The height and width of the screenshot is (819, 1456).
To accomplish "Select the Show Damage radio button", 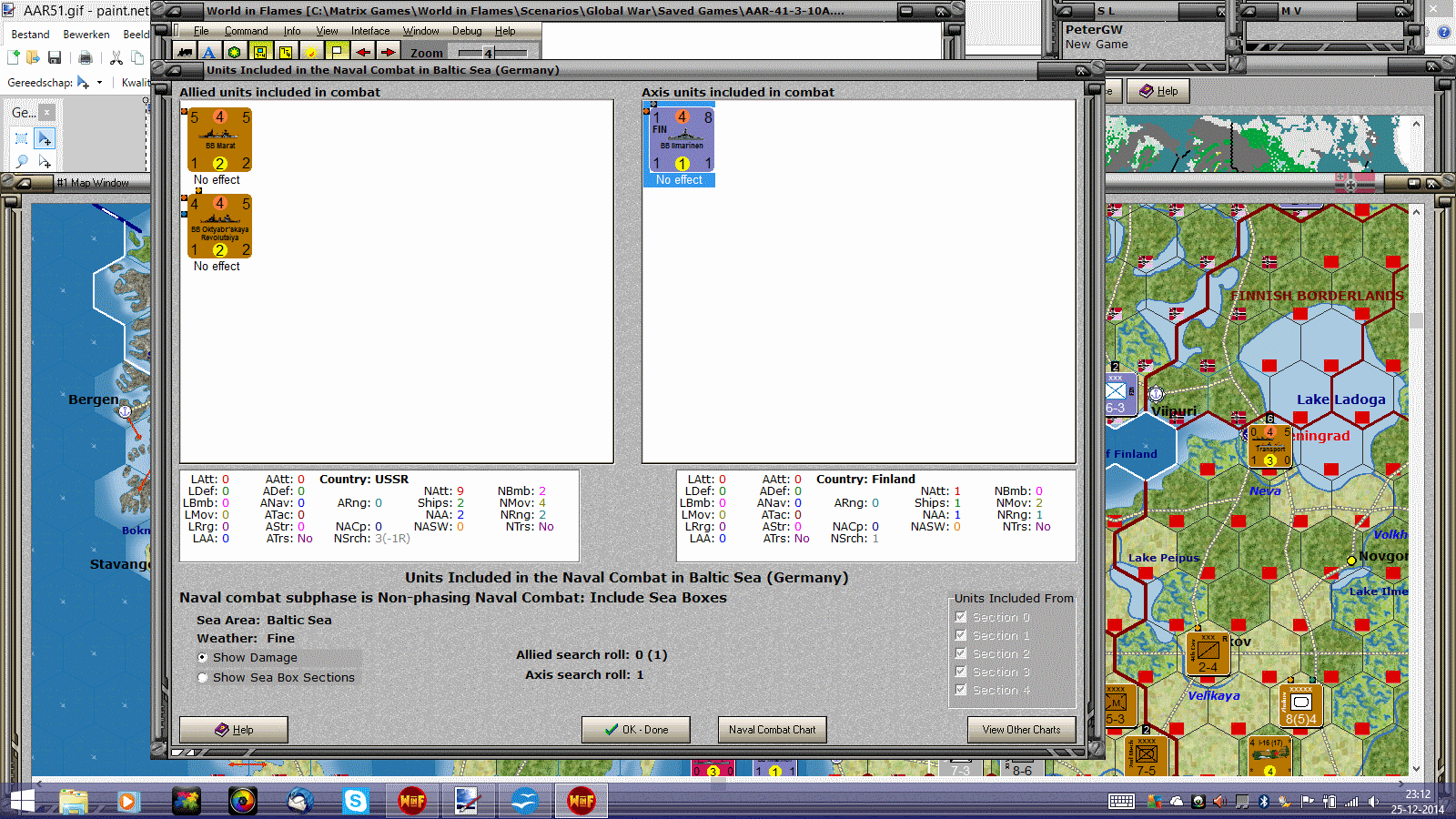I will (x=203, y=657).
